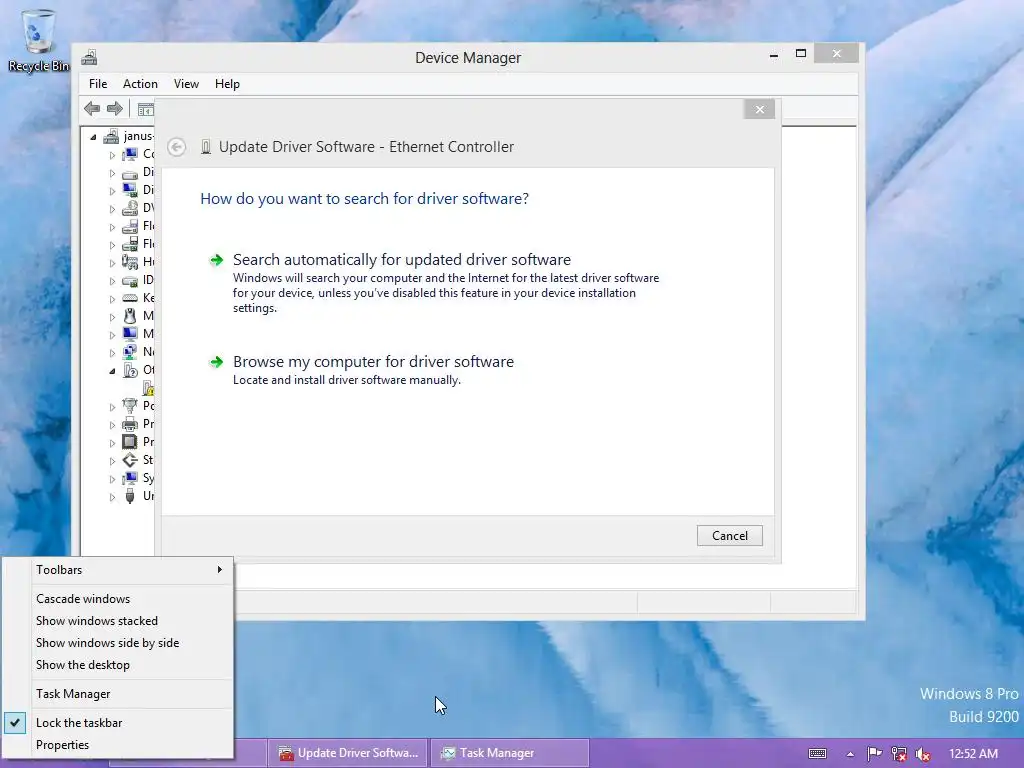1024x768 pixels.
Task: Choose Show the desktop
Action: 118,665
